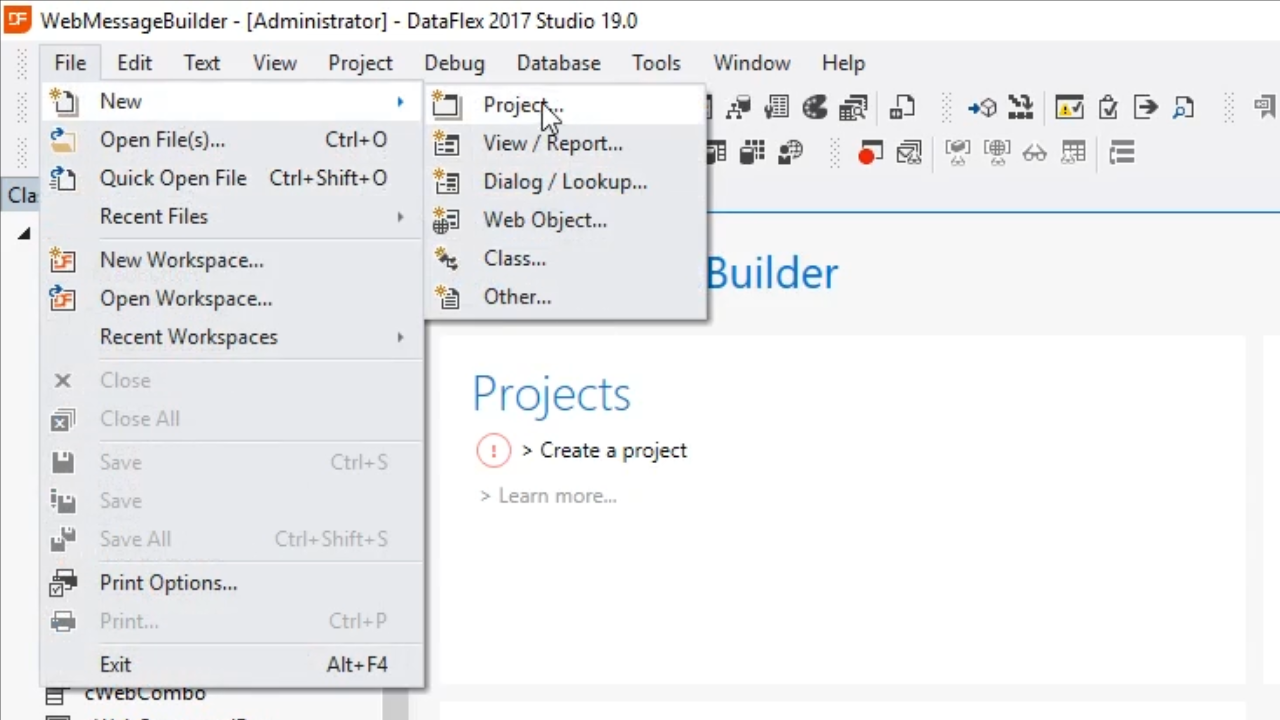This screenshot has width=1280, height=720.
Task: Click the exit arrow page toolbar icon
Action: (x=1145, y=107)
